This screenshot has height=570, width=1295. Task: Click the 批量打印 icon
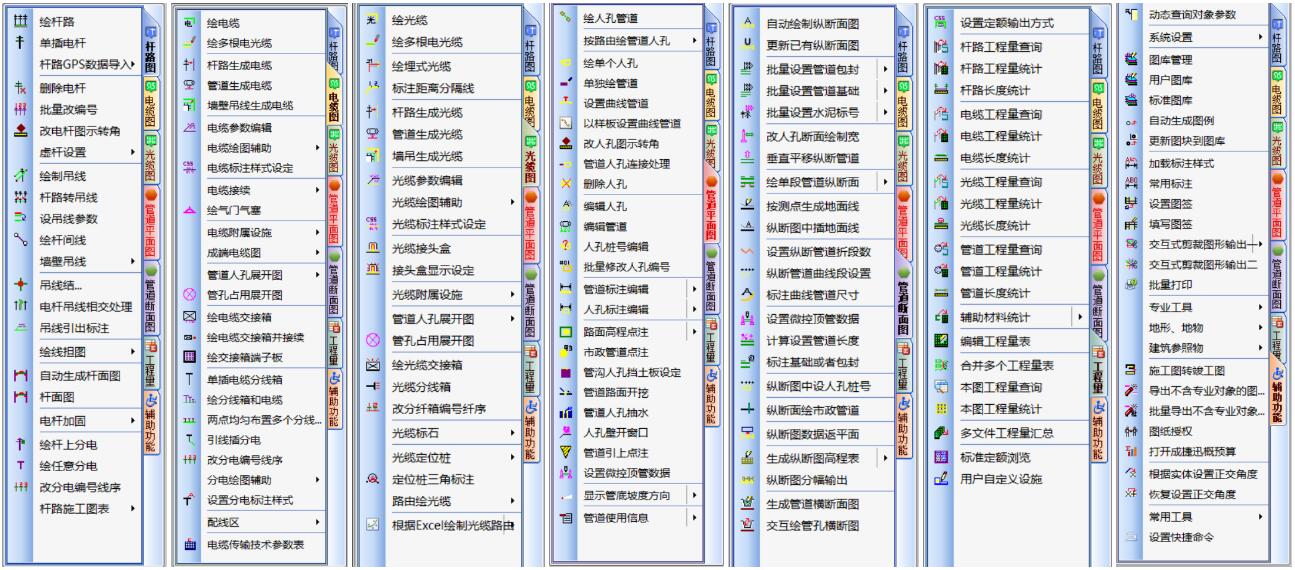pyautogui.click(x=1131, y=285)
